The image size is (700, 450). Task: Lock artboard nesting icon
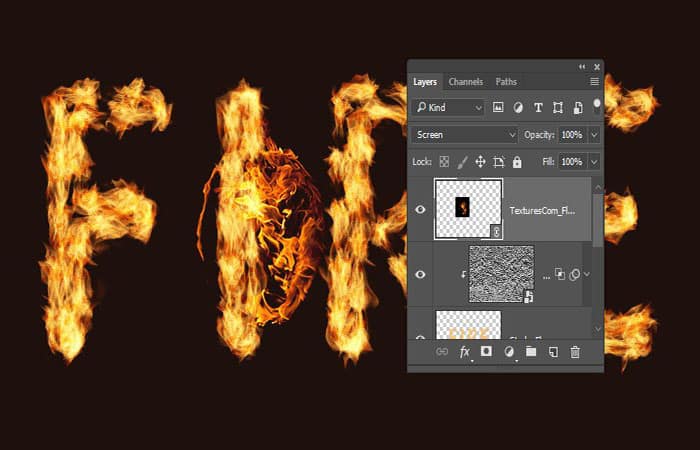tap(499, 162)
